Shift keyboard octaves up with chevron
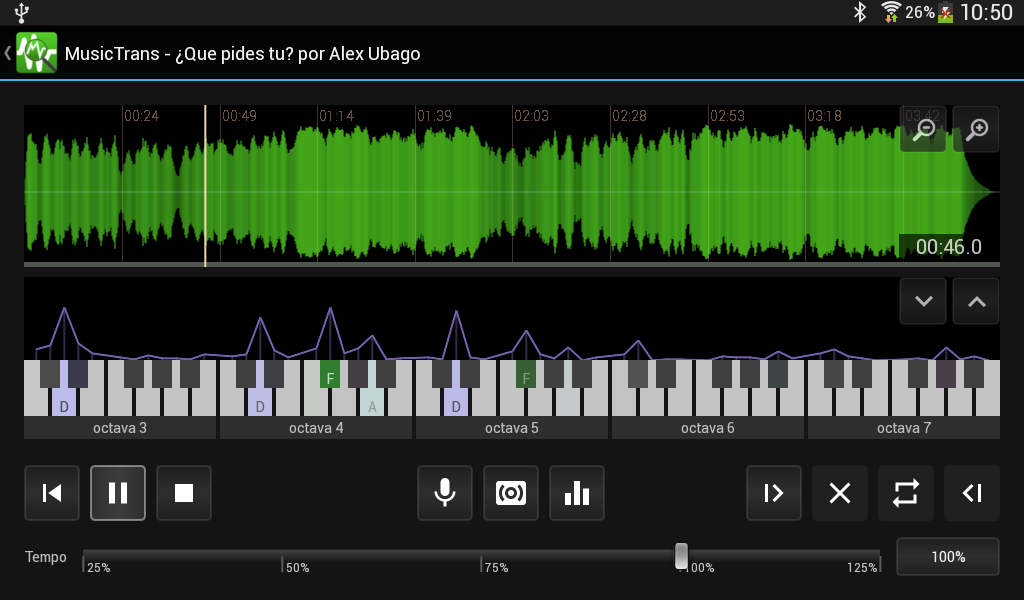The width and height of the screenshot is (1024, 600). coord(976,301)
